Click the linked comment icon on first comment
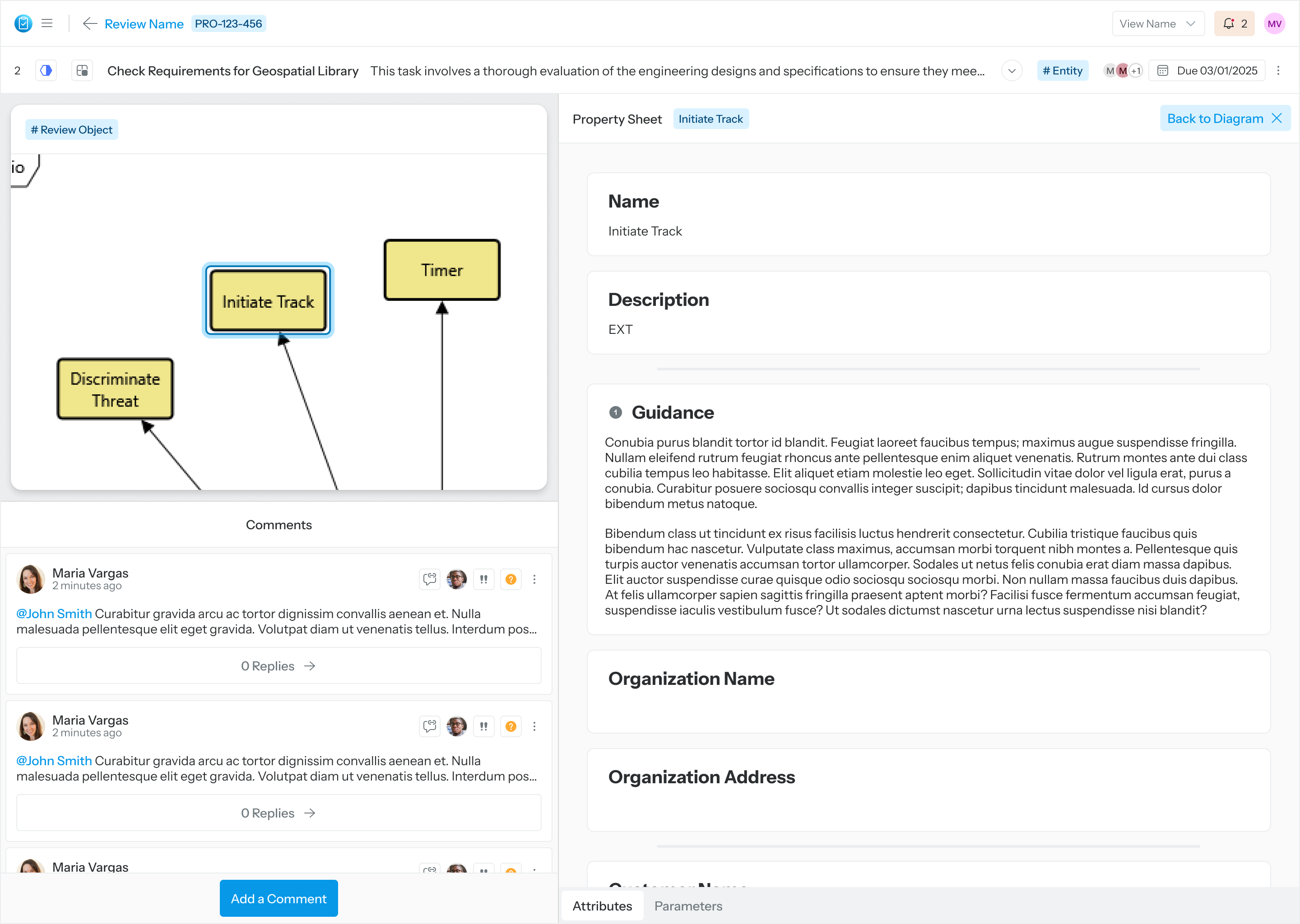Image resolution: width=1300 pixels, height=924 pixels. pyautogui.click(x=430, y=579)
